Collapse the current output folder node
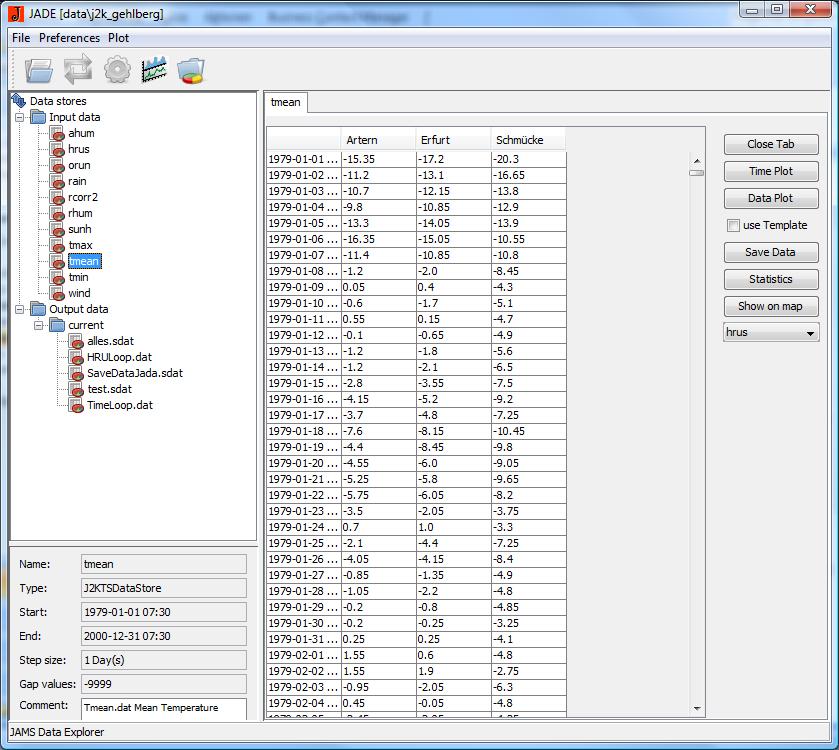Image resolution: width=839 pixels, height=750 pixels. pyautogui.click(x=38, y=325)
